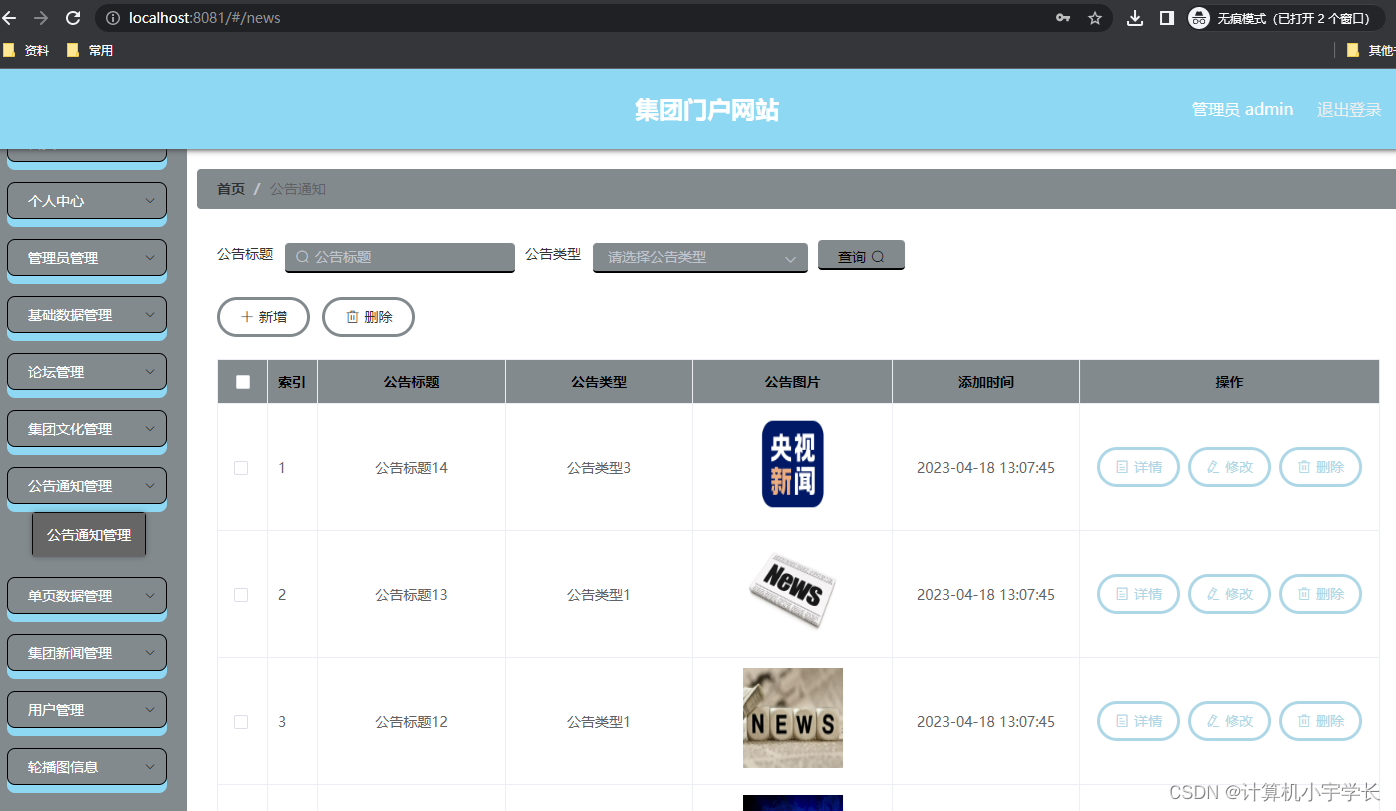This screenshot has height=811, width=1396.
Task: Click 修改 pencil icon for 公告标题13 row
Action: pyautogui.click(x=1213, y=594)
